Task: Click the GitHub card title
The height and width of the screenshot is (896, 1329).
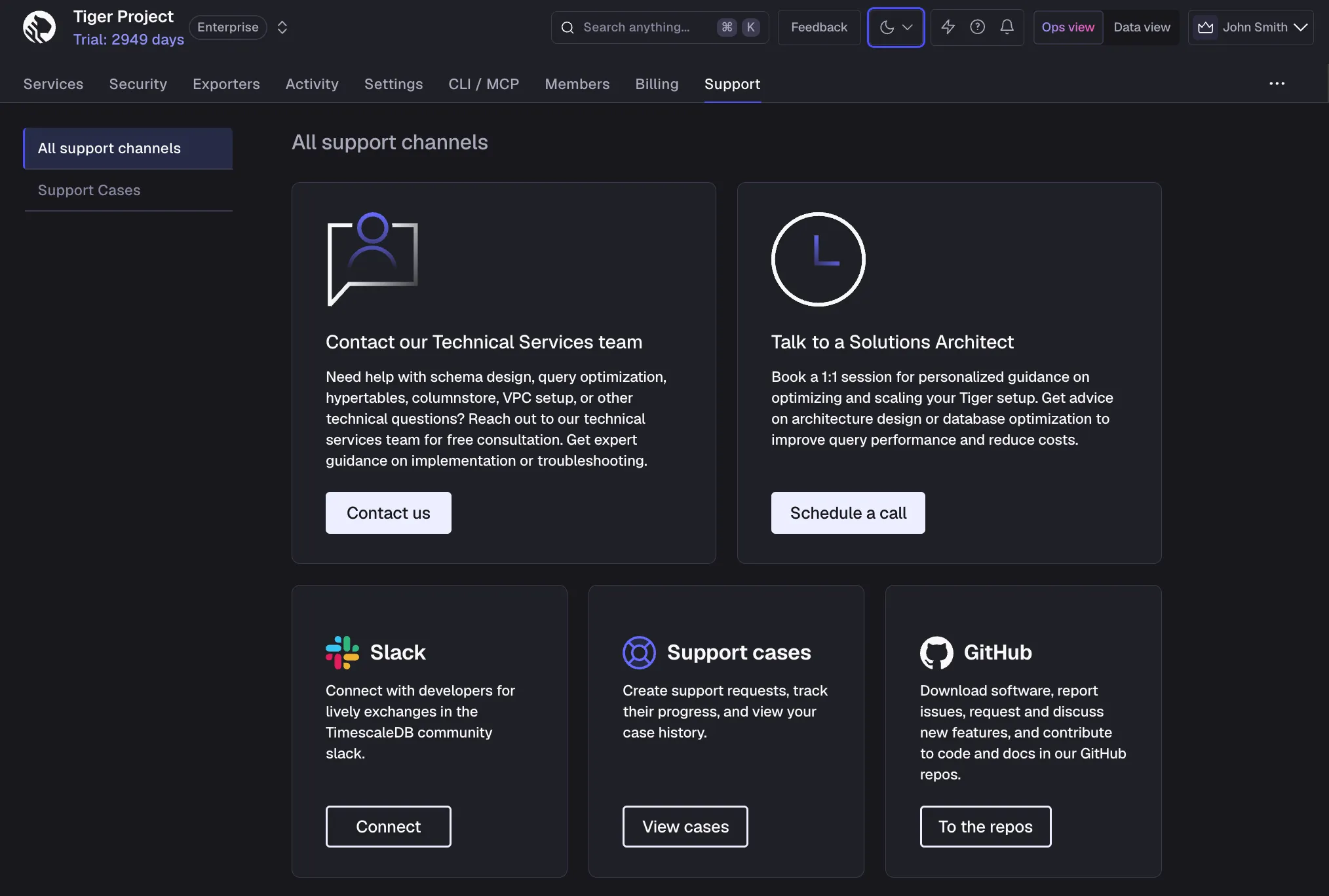Action: (997, 652)
